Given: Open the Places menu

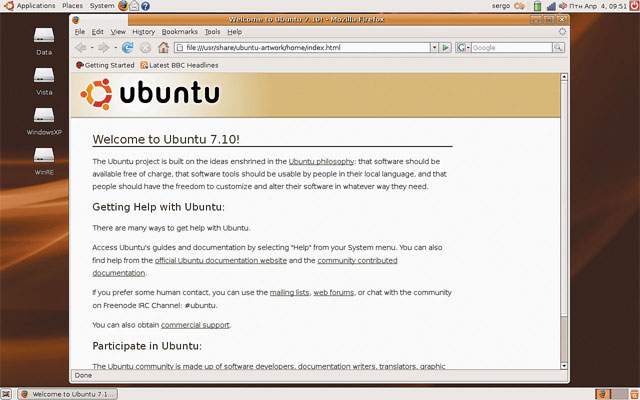Looking at the screenshot, I should 72,6.
